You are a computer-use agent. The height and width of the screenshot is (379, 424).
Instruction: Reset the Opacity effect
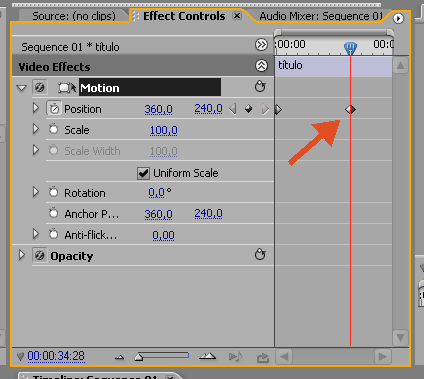pos(260,254)
